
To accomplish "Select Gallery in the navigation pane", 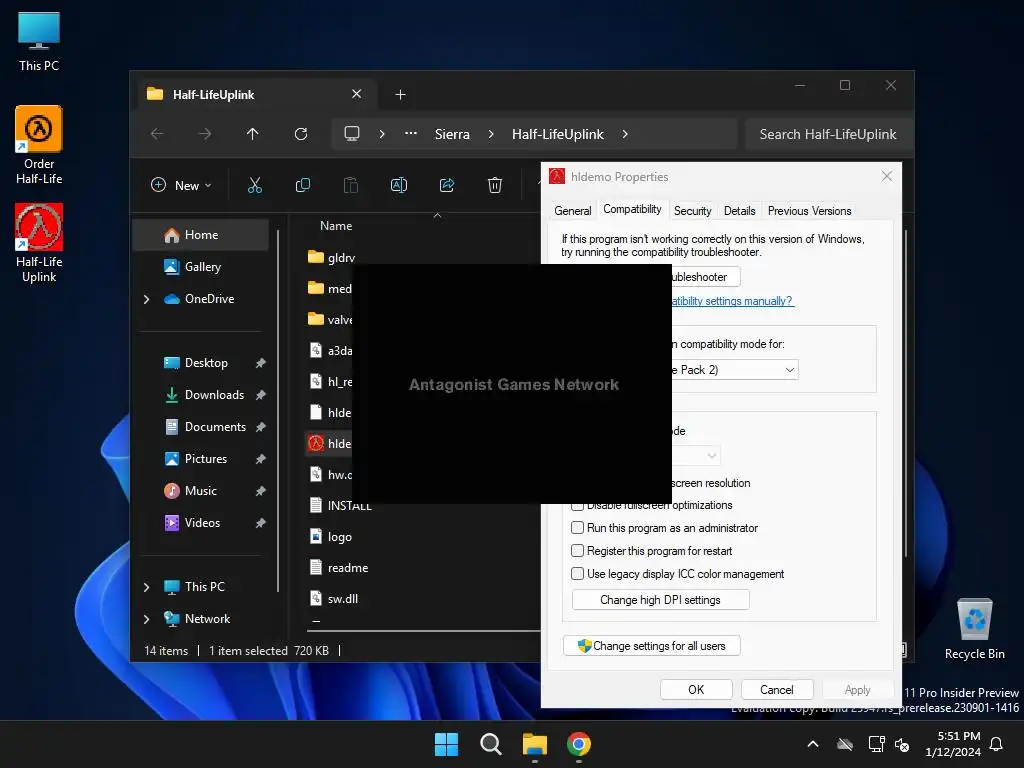I will 202,266.
